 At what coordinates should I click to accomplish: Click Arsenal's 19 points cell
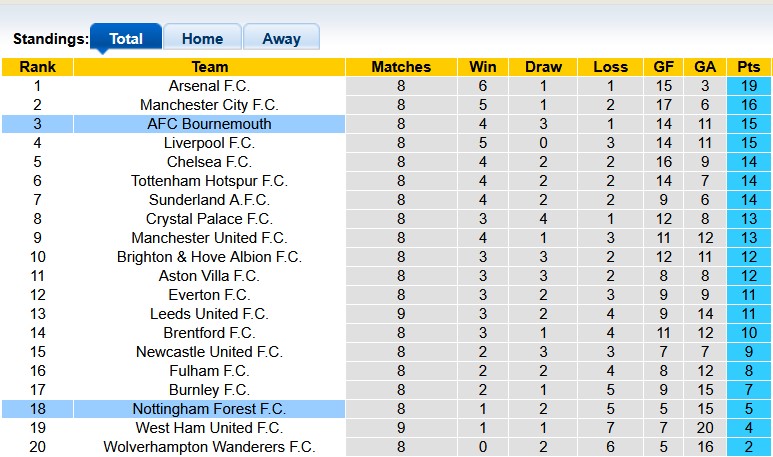point(749,86)
